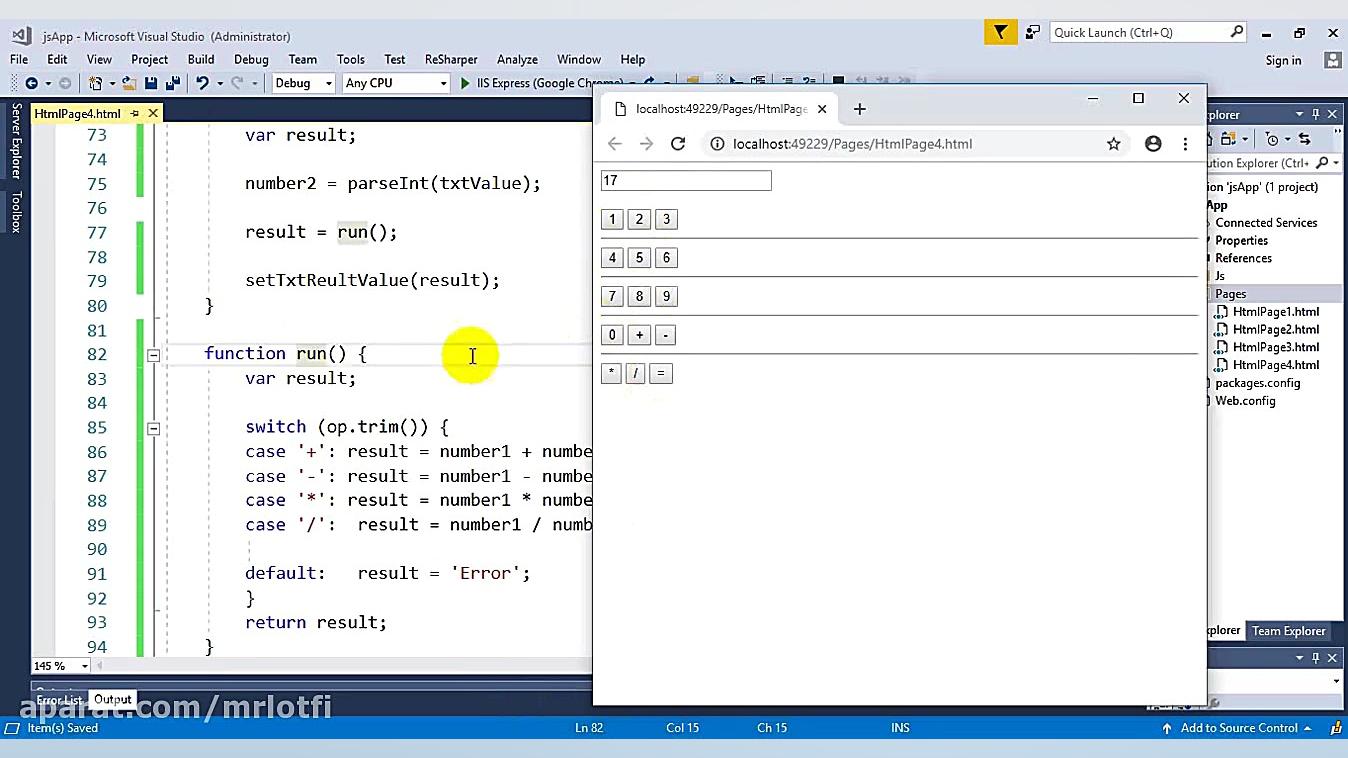1348x758 pixels.
Task: Click the = button on the calculator page
Action: pyautogui.click(x=660, y=374)
